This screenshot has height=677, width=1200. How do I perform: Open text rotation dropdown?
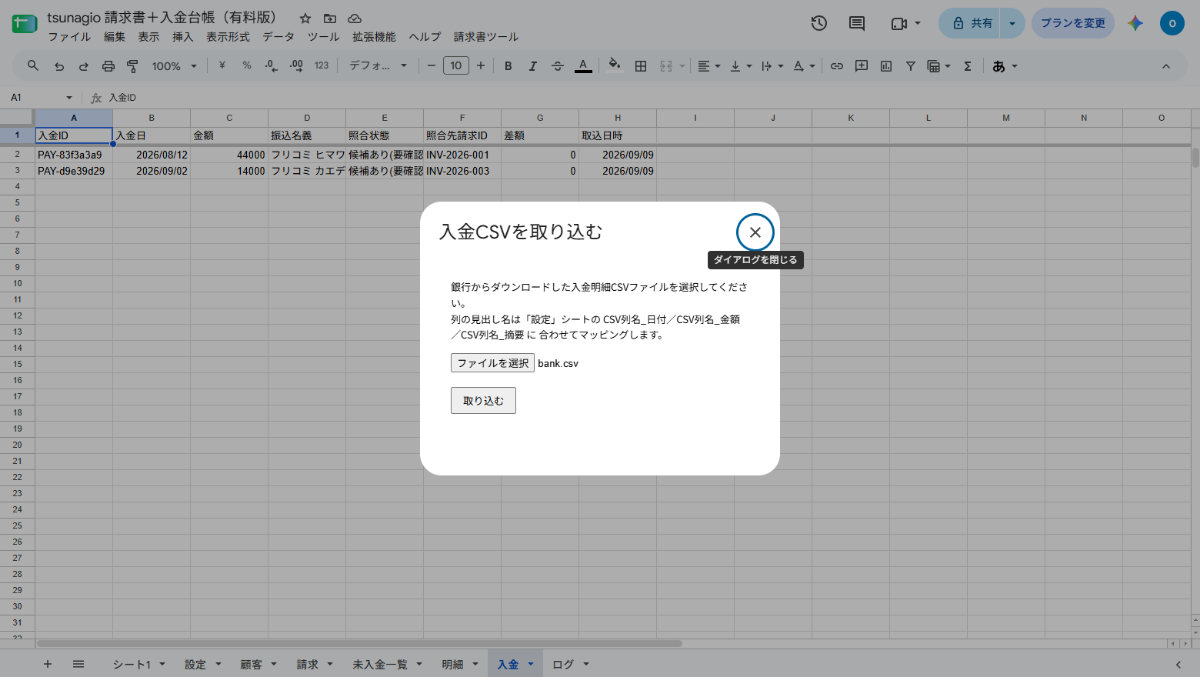click(803, 66)
